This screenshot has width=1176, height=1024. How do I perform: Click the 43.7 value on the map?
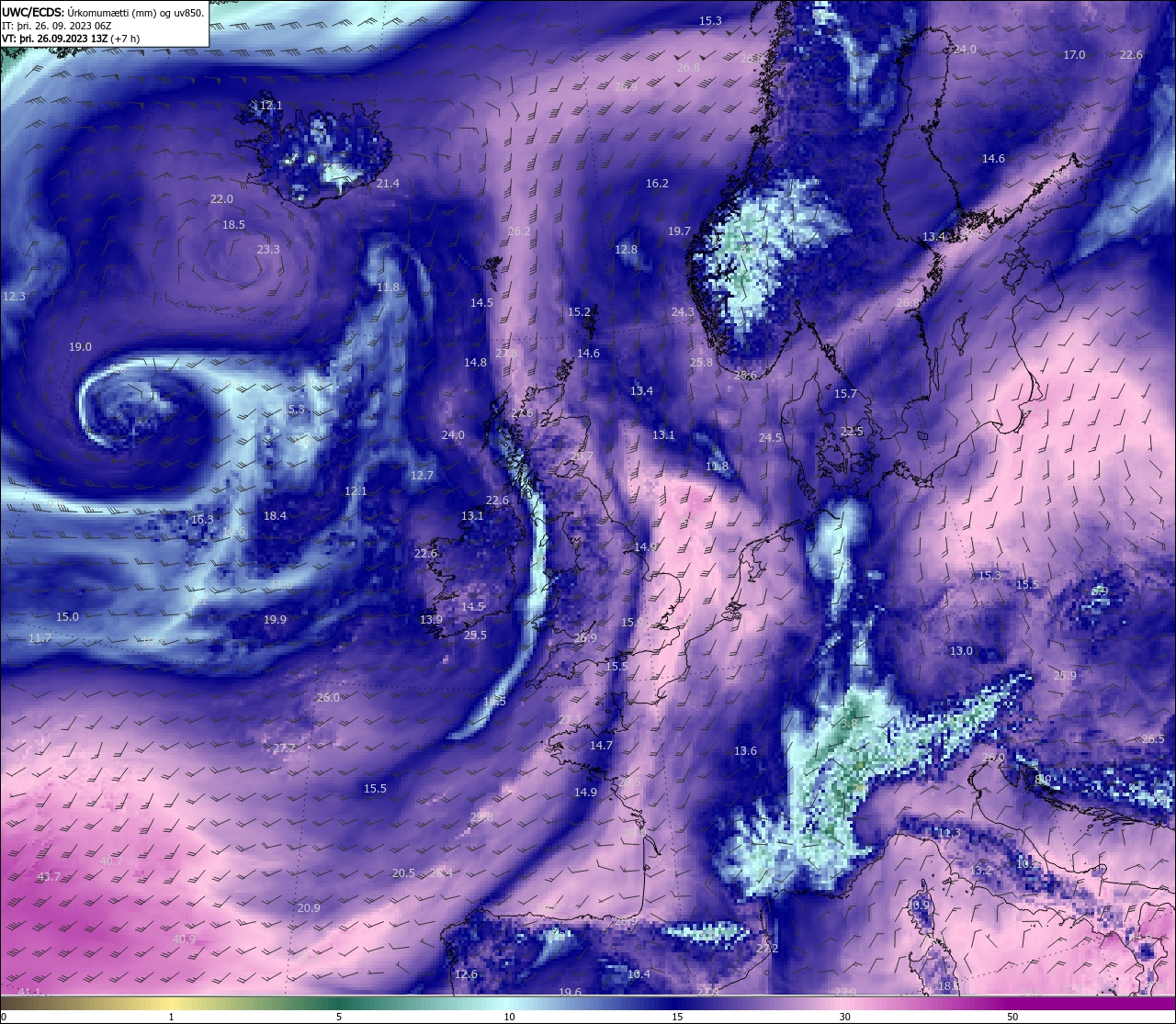pyautogui.click(x=49, y=877)
